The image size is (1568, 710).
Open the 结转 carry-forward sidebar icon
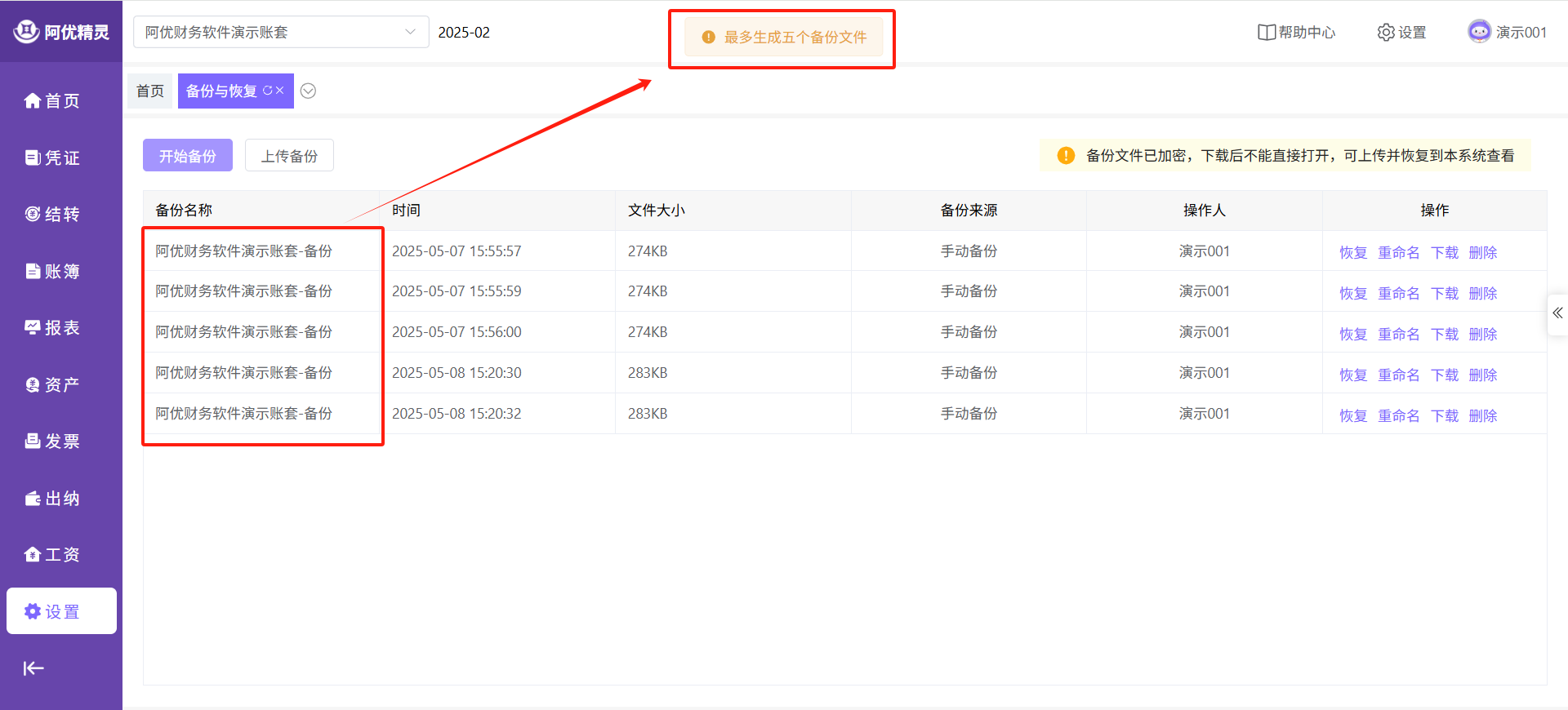(x=33, y=214)
